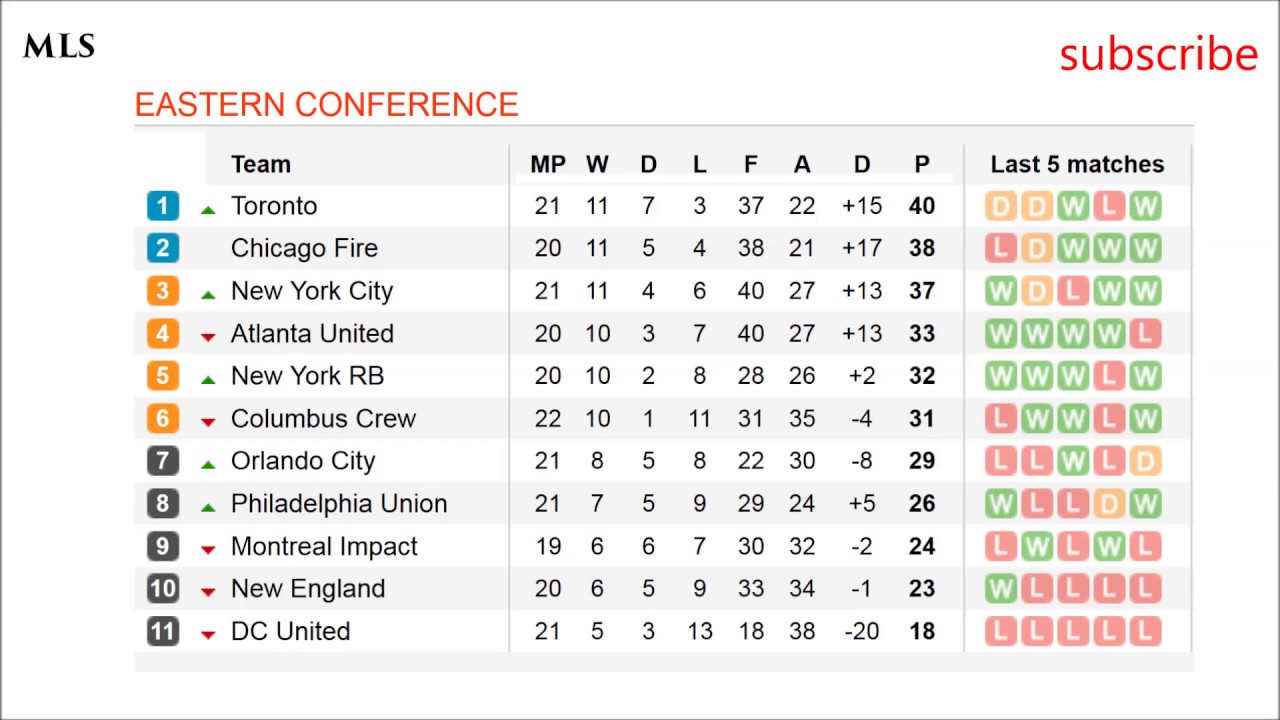1280x720 pixels.
Task: Click the subscribe text
Action: 1158,54
